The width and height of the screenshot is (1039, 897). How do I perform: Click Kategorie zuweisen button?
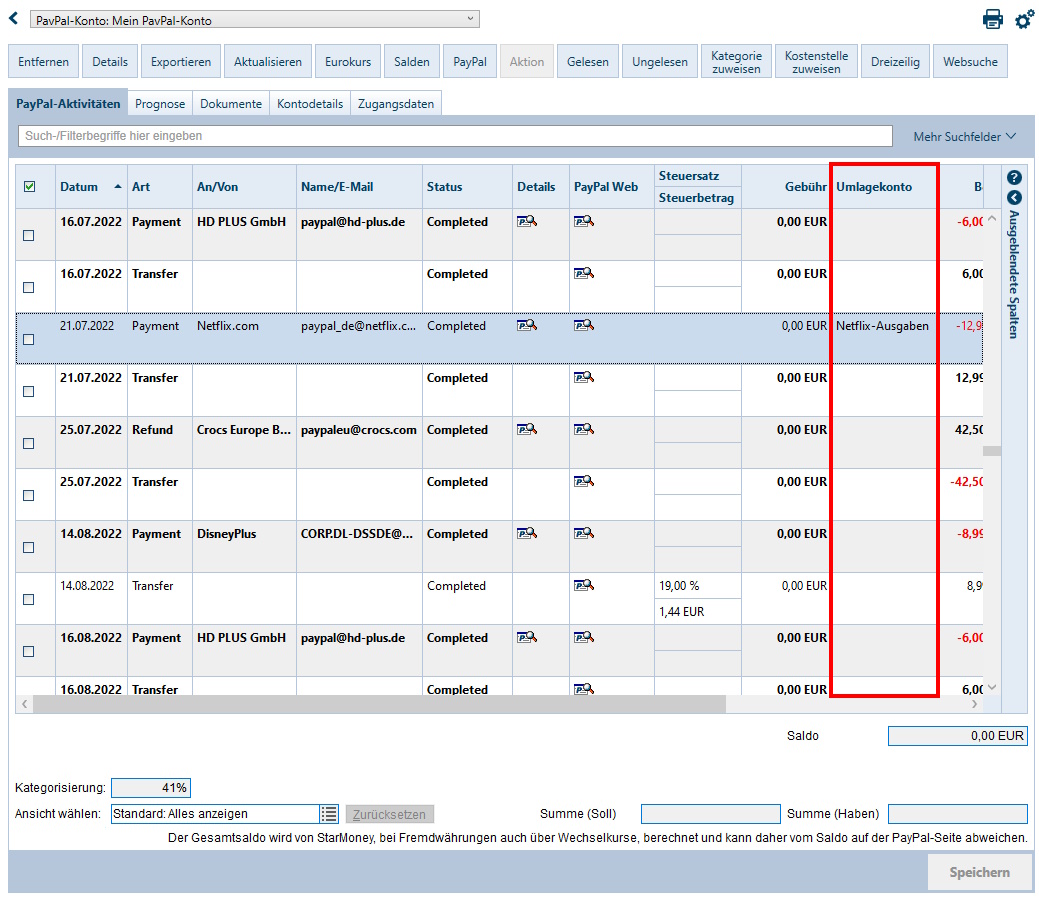point(736,62)
